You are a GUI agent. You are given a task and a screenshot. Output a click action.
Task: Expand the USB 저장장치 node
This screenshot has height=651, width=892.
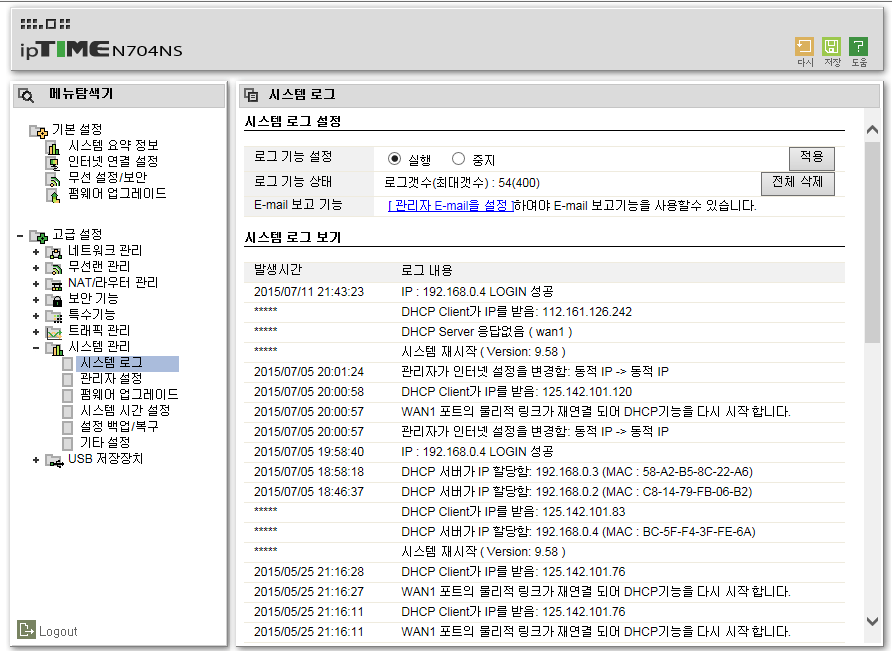pyautogui.click(x=36, y=460)
